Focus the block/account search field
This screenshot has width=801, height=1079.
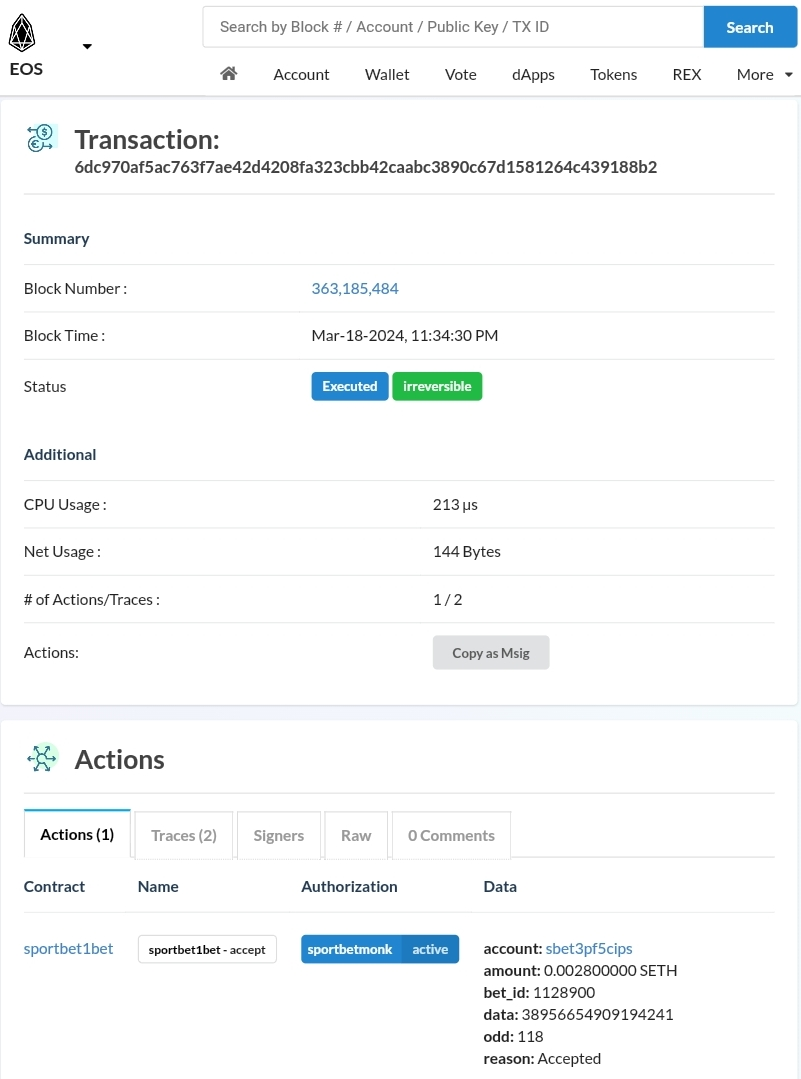coord(453,27)
